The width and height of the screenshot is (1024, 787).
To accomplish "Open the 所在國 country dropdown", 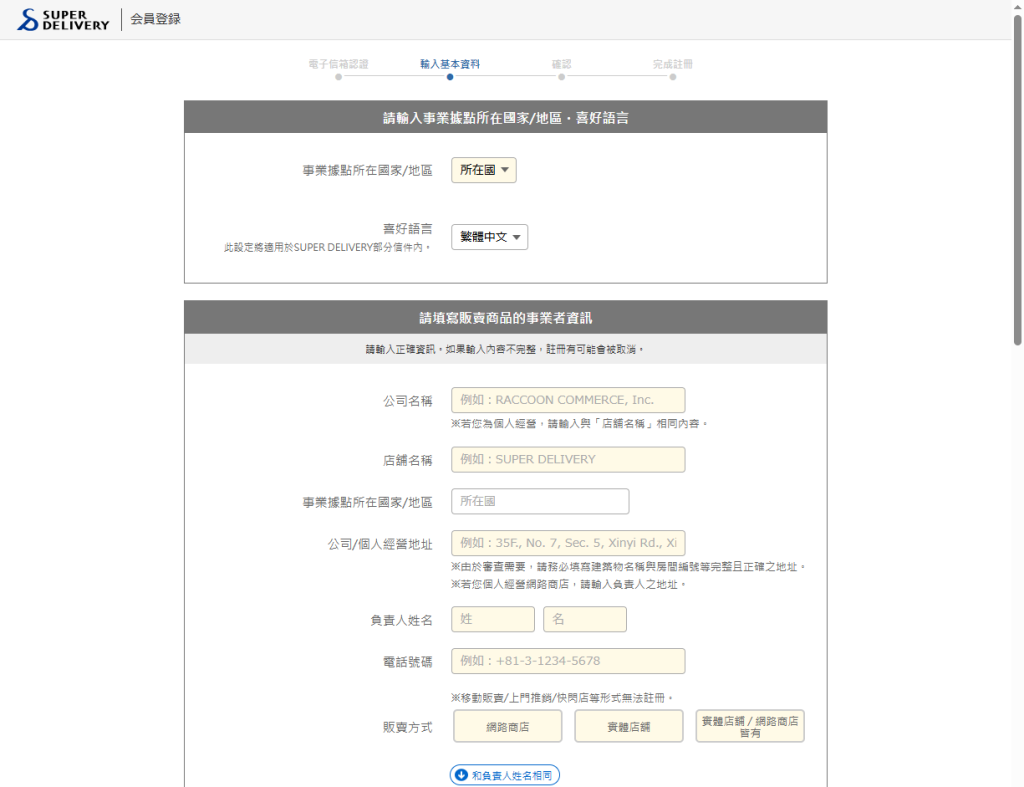I will (483, 170).
